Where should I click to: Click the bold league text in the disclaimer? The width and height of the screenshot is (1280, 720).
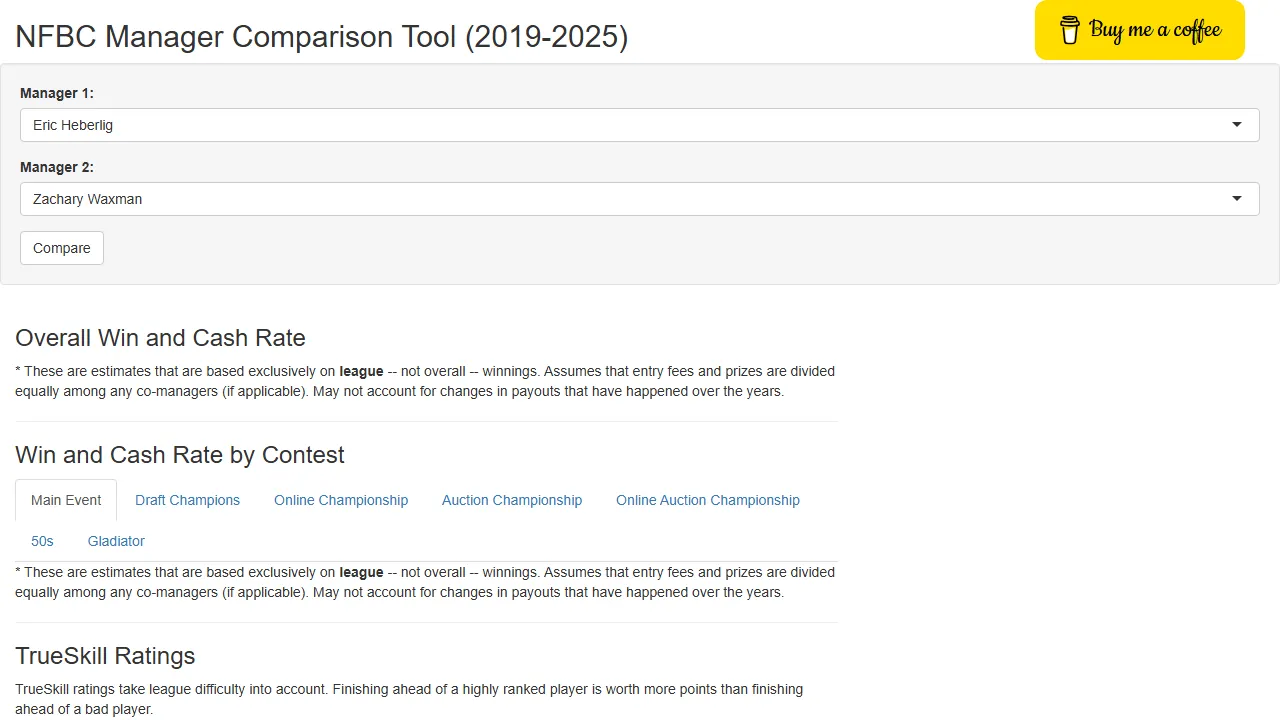361,371
